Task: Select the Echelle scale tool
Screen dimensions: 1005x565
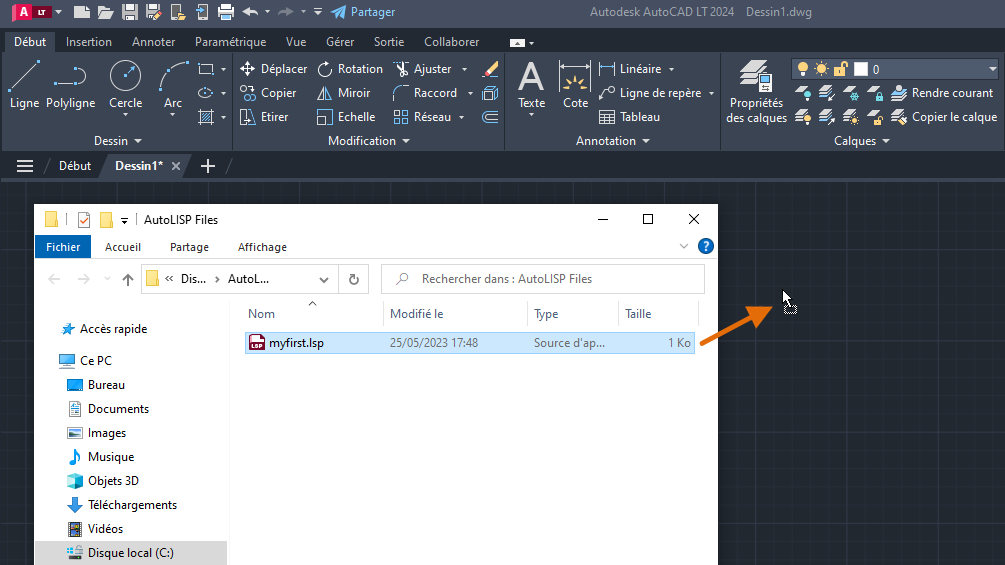Action: point(346,117)
